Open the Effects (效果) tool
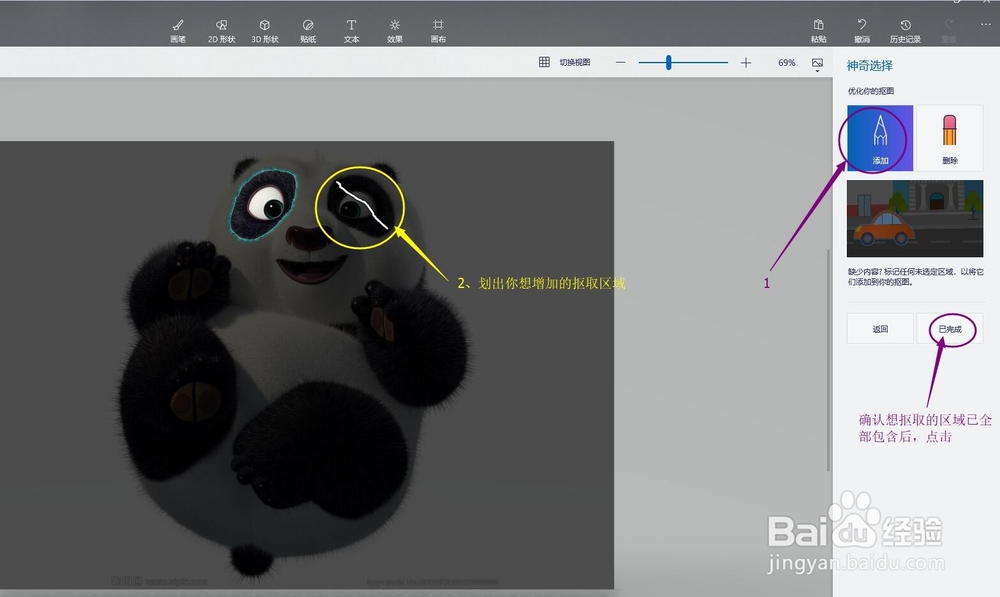This screenshot has width=1000, height=597. click(395, 31)
